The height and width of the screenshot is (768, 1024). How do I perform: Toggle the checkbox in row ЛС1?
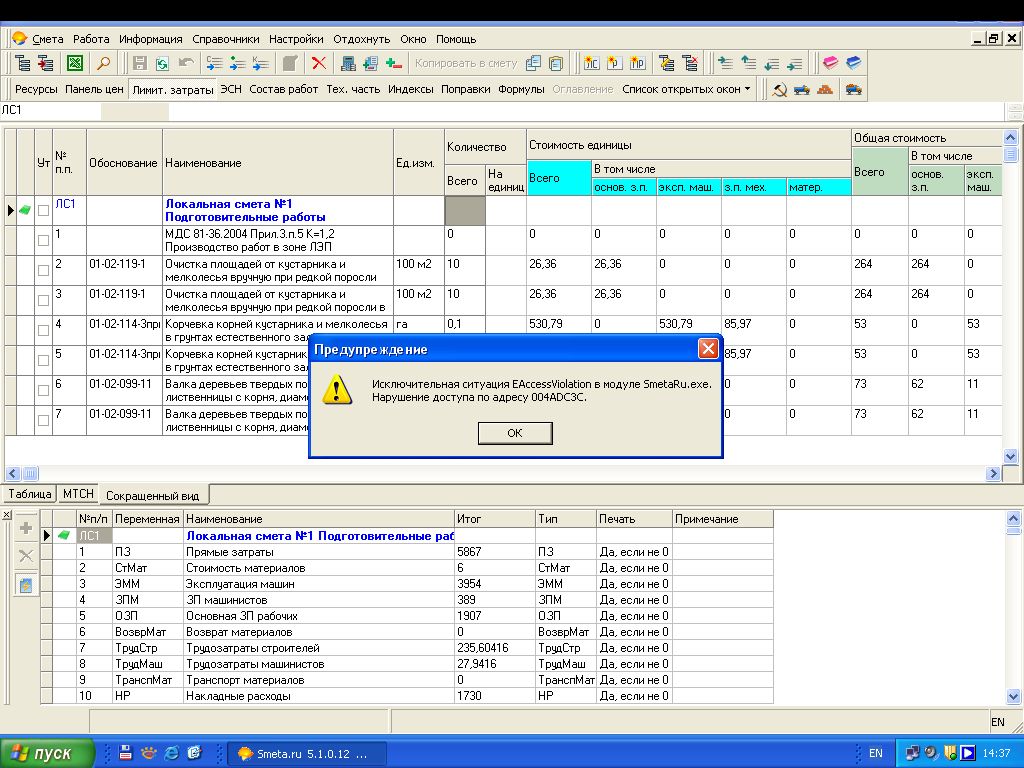(x=43, y=211)
